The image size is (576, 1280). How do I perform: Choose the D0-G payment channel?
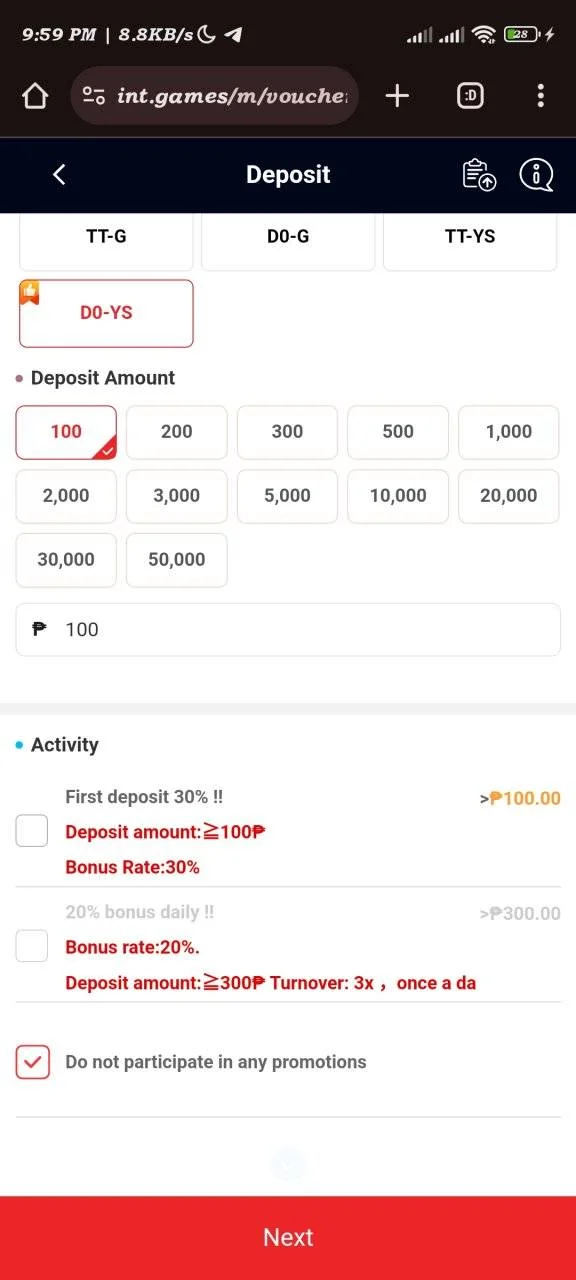click(288, 239)
